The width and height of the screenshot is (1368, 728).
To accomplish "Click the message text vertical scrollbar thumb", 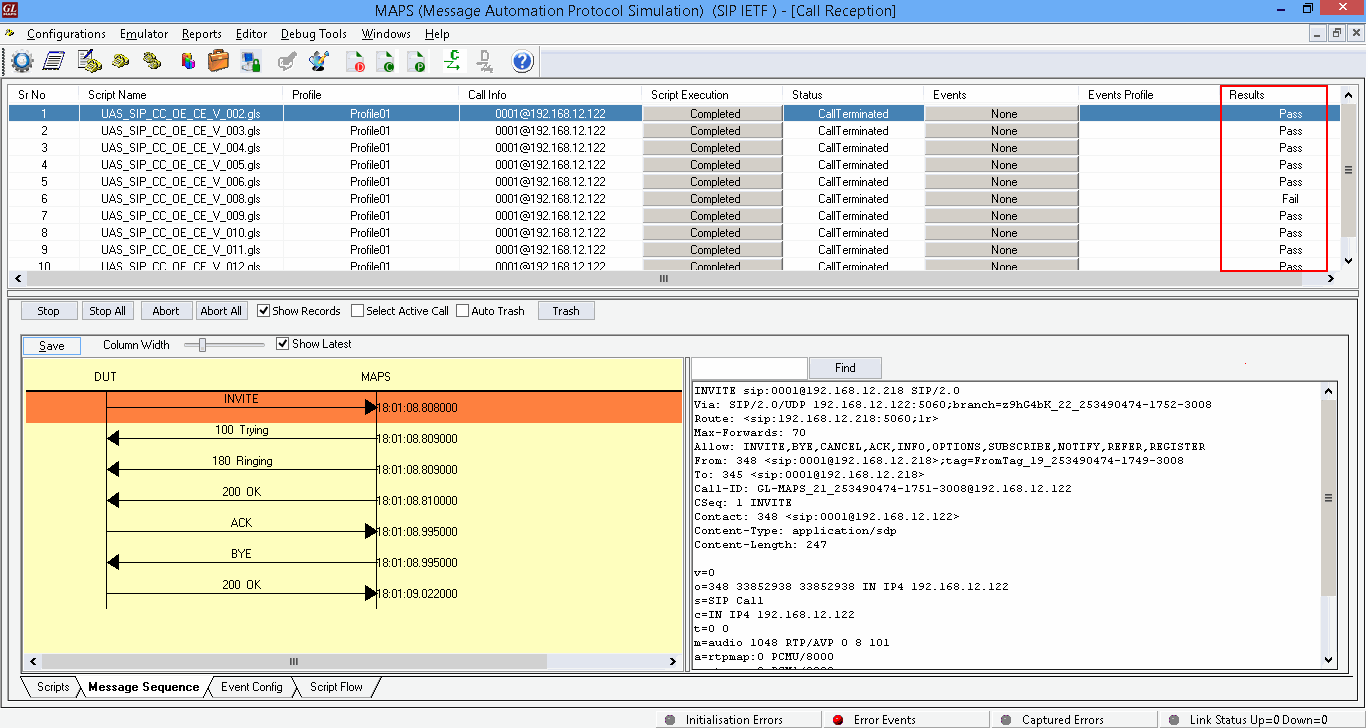I will point(1329,497).
